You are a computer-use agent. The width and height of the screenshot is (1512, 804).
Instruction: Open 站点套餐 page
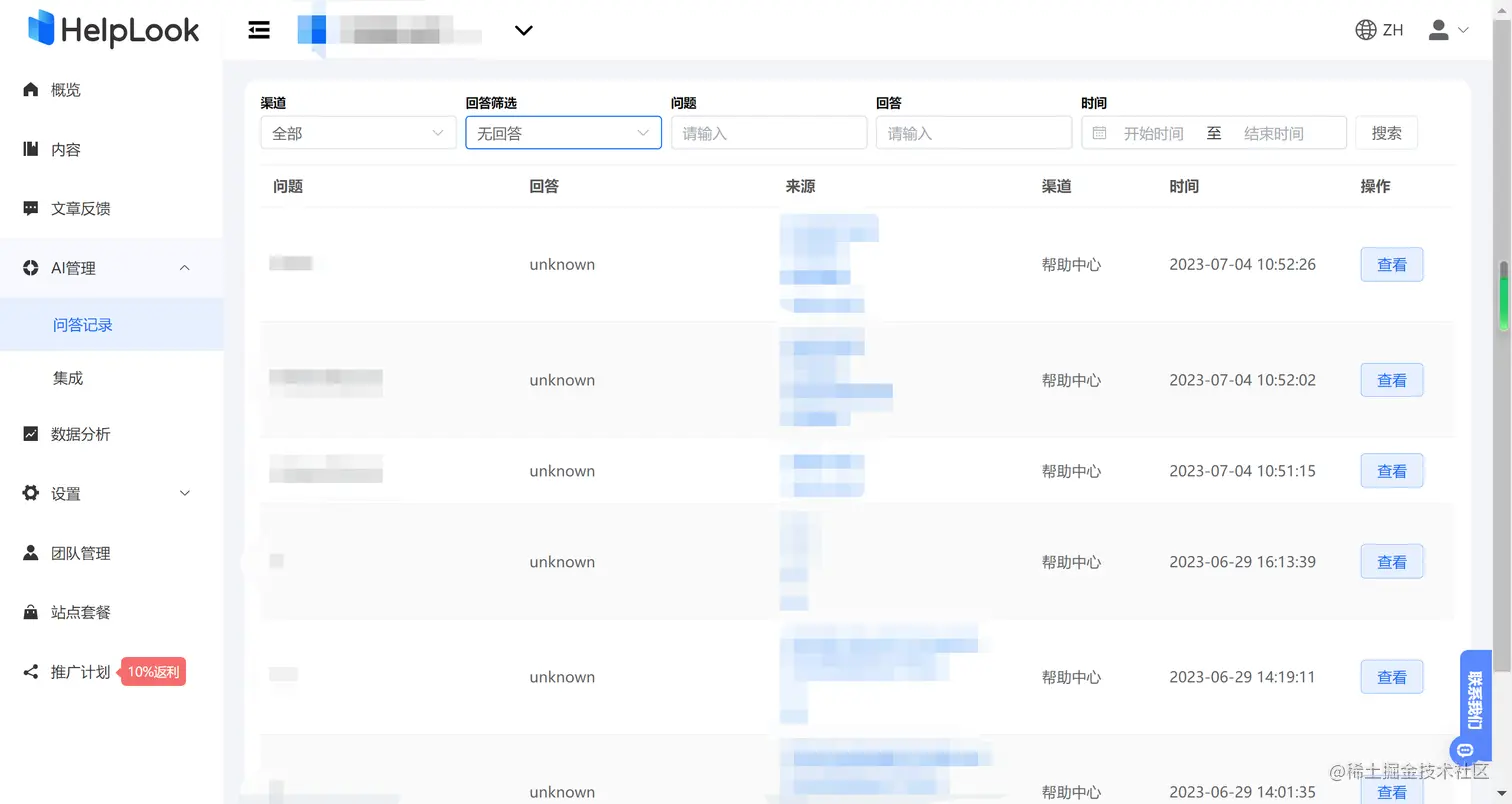click(81, 612)
